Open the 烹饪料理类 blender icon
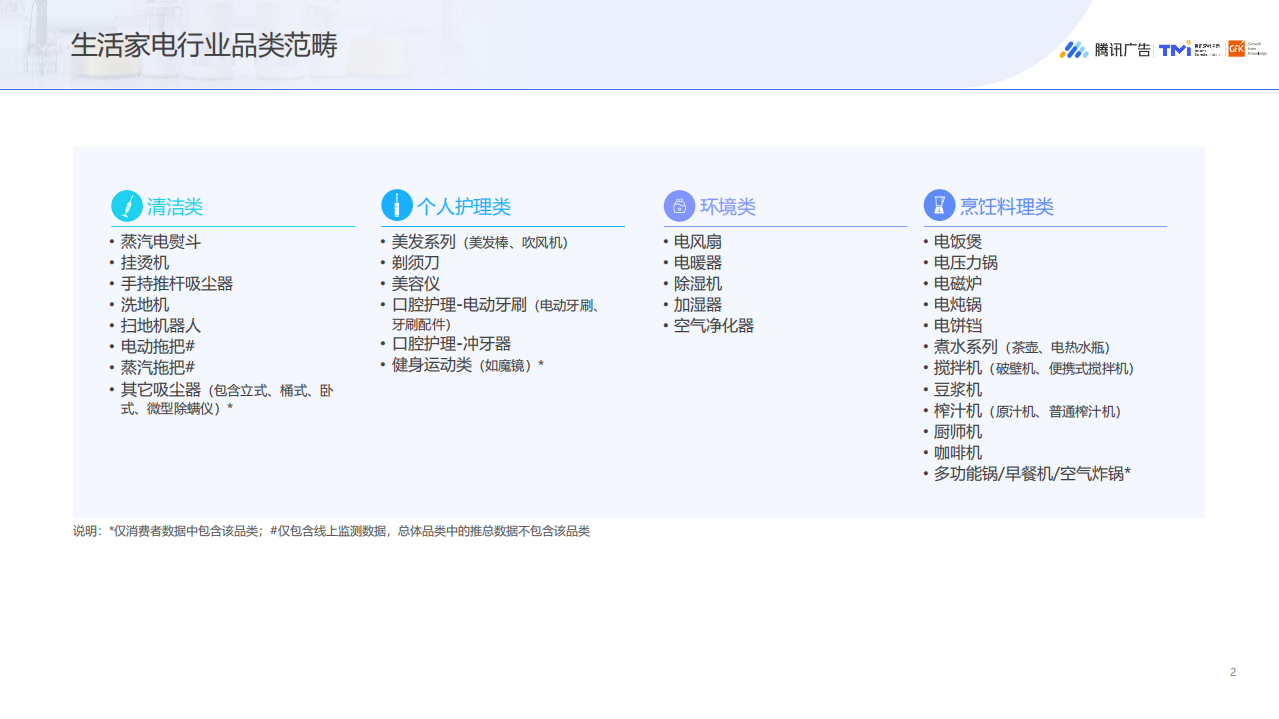The width and height of the screenshot is (1279, 719). [x=938, y=204]
